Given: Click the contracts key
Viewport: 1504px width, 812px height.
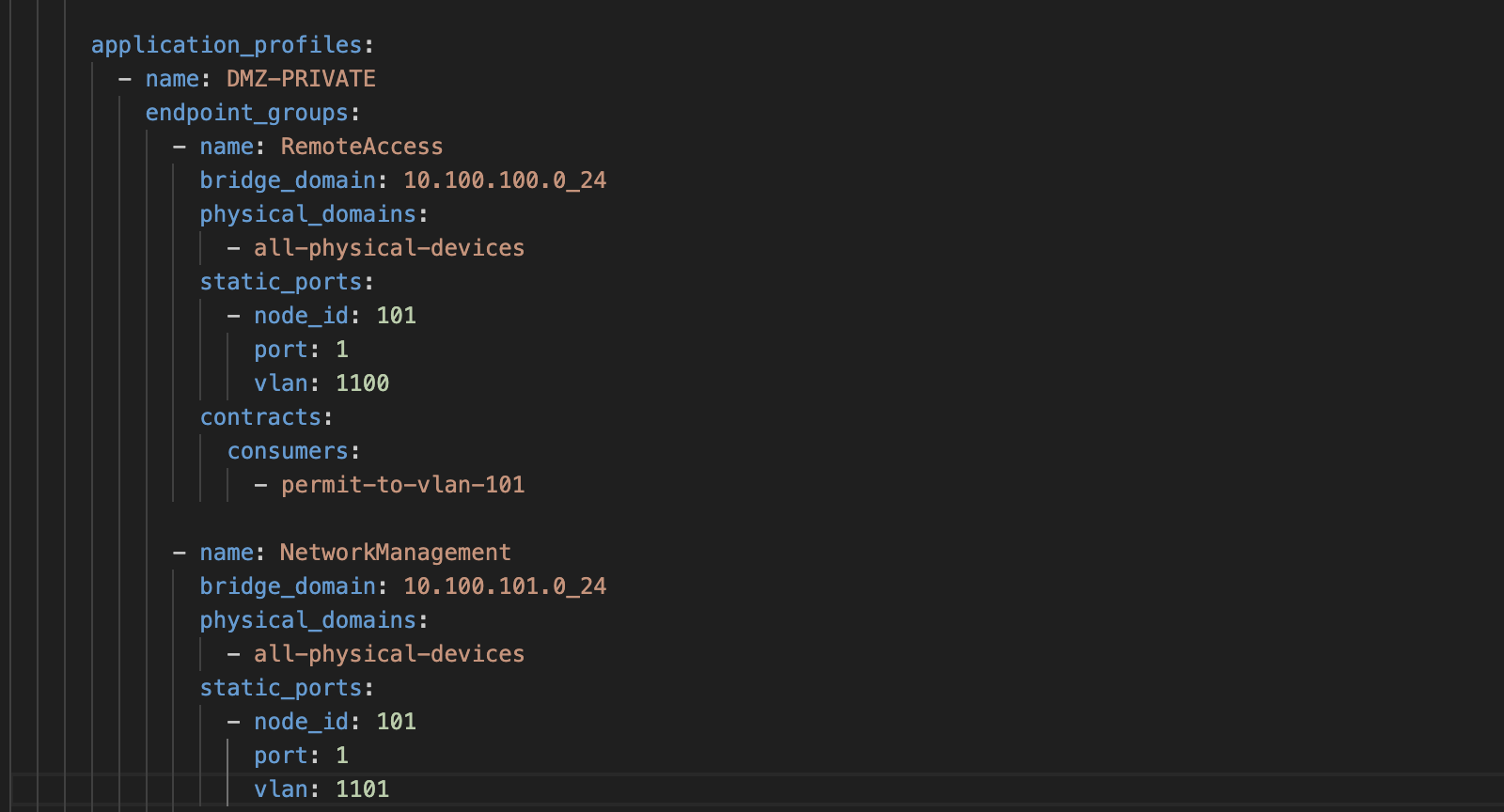Looking at the screenshot, I should coord(260,417).
